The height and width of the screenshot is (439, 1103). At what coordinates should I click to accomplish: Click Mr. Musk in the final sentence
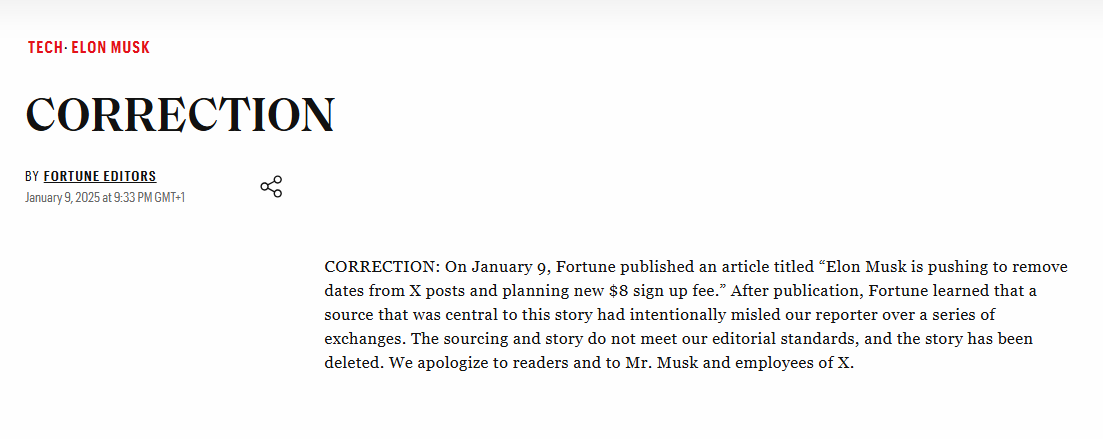click(661, 363)
